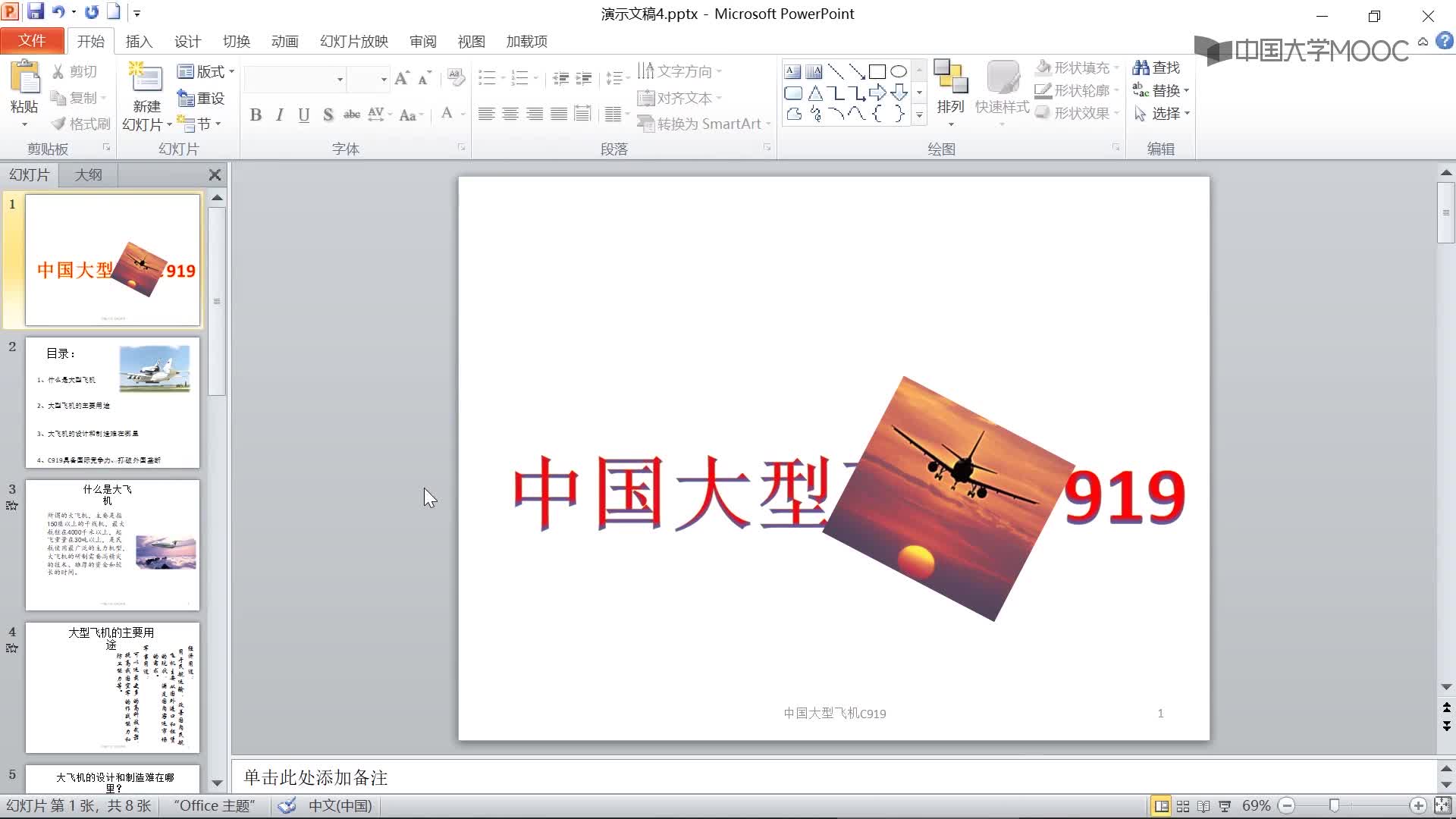This screenshot has width=1456, height=819.
Task: Toggle Italic formatting
Action: [x=280, y=115]
